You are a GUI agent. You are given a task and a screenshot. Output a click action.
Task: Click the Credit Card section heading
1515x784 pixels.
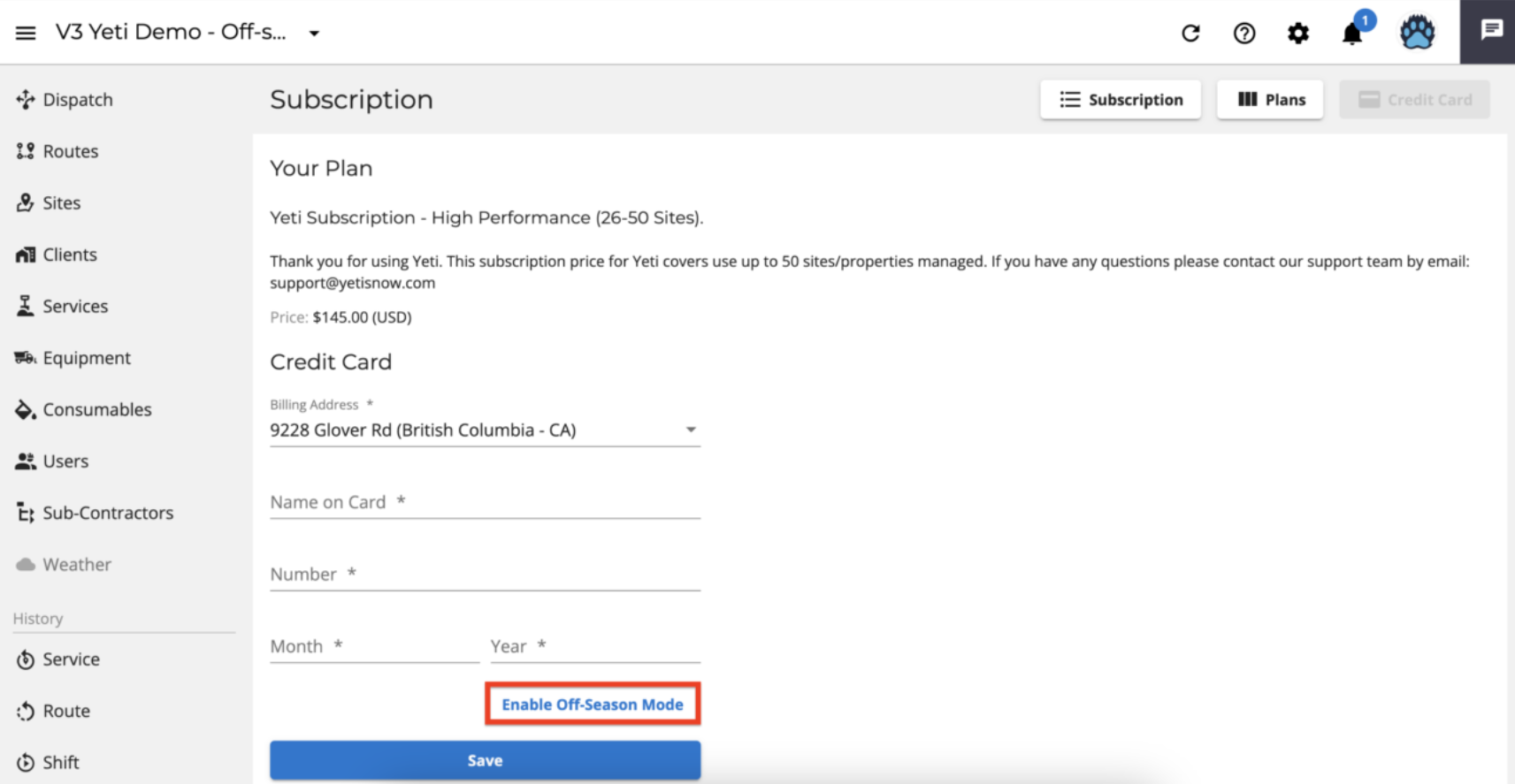click(331, 362)
